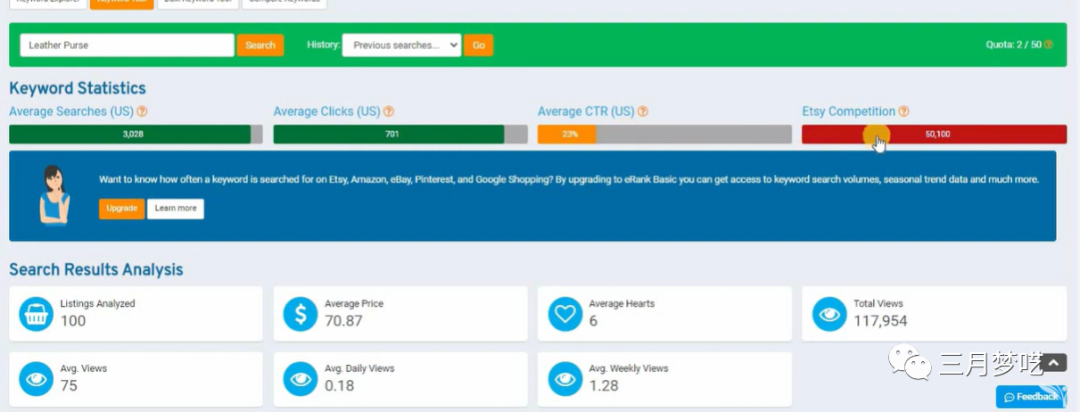Click the Average Hearts value 6
The width and height of the screenshot is (1080, 412).
(x=594, y=321)
